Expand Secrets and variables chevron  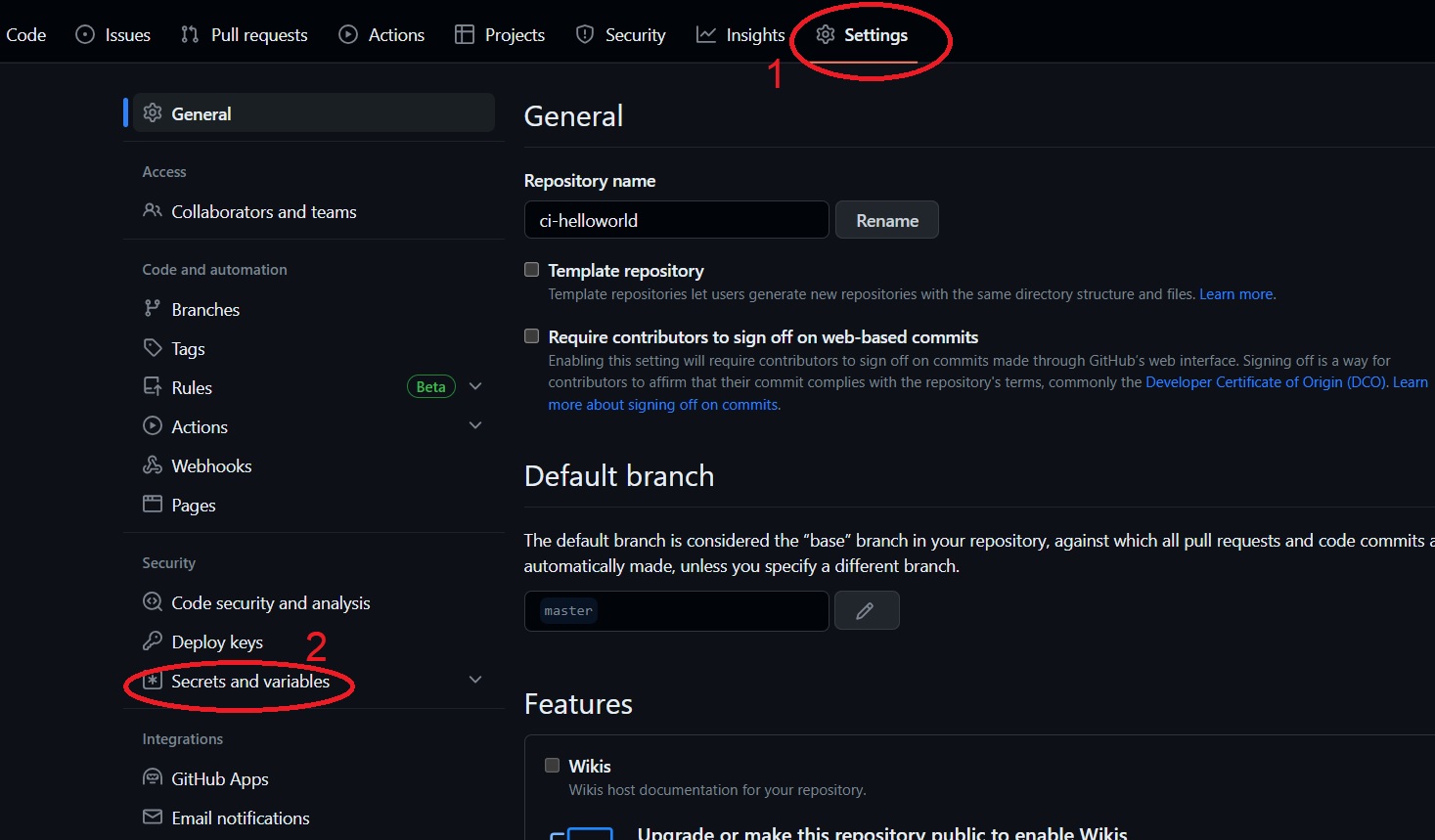pyautogui.click(x=475, y=680)
